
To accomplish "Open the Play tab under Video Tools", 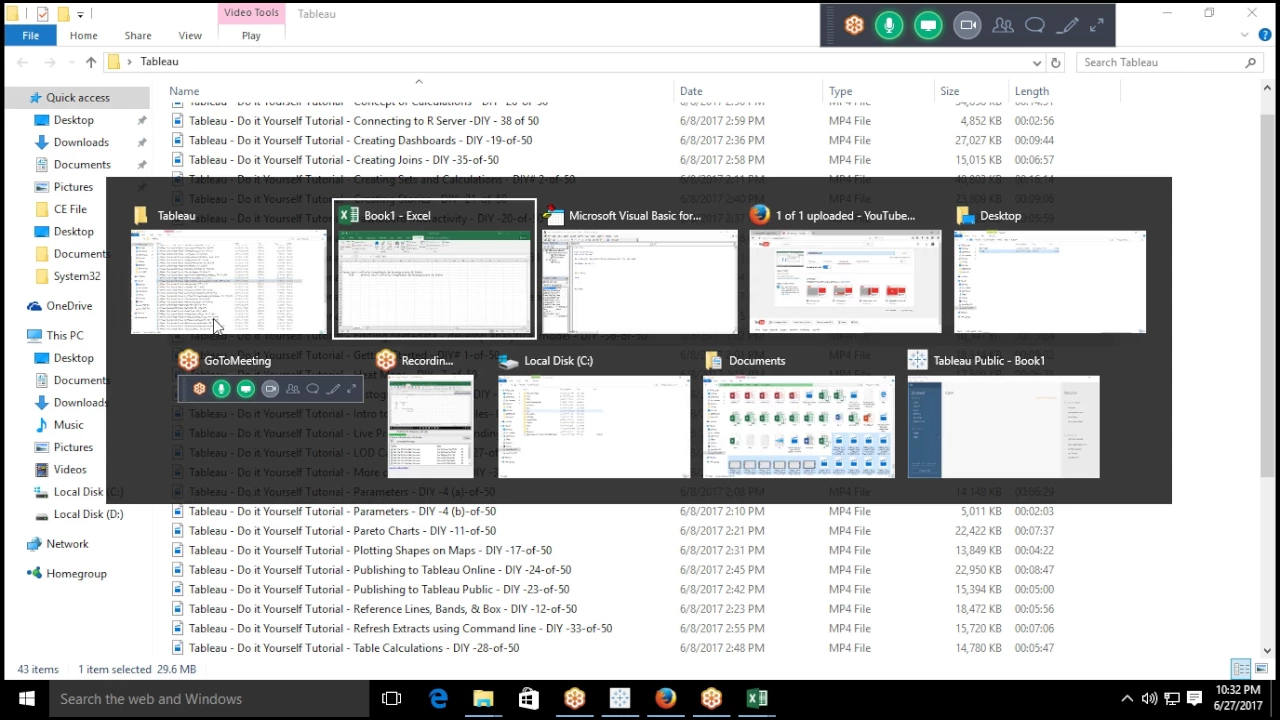I will pos(251,35).
